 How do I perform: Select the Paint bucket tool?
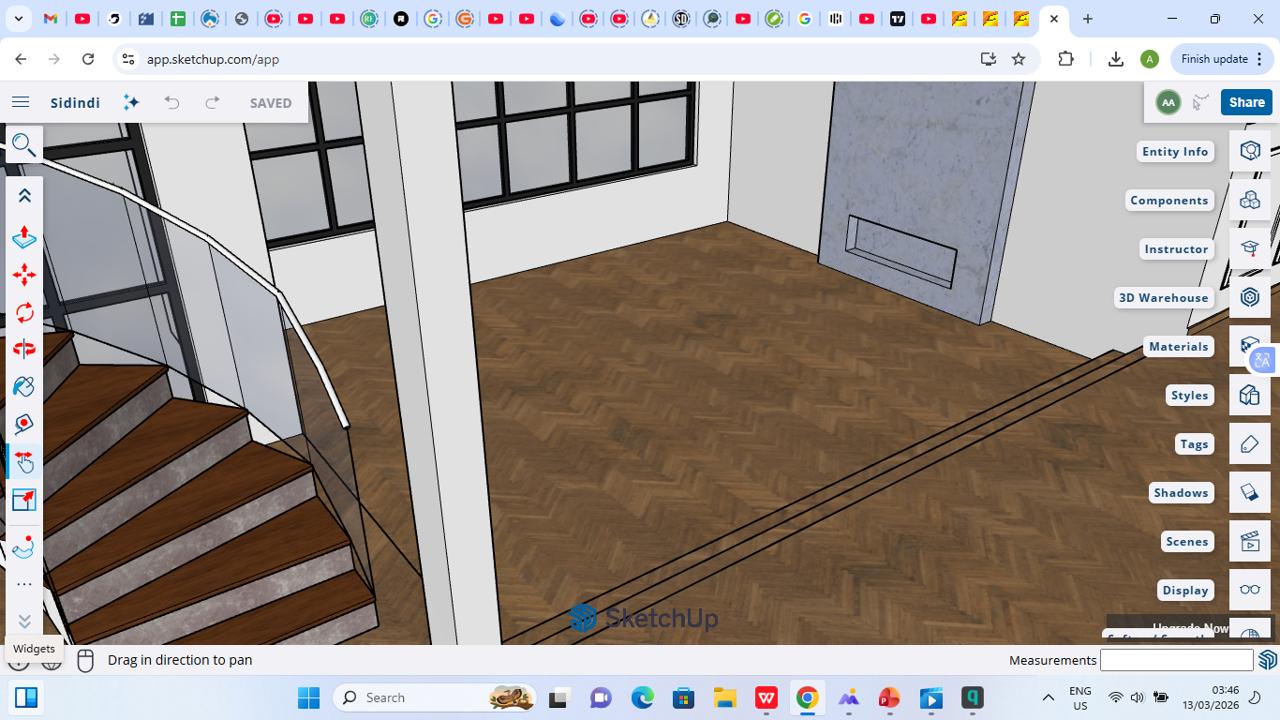point(24,387)
